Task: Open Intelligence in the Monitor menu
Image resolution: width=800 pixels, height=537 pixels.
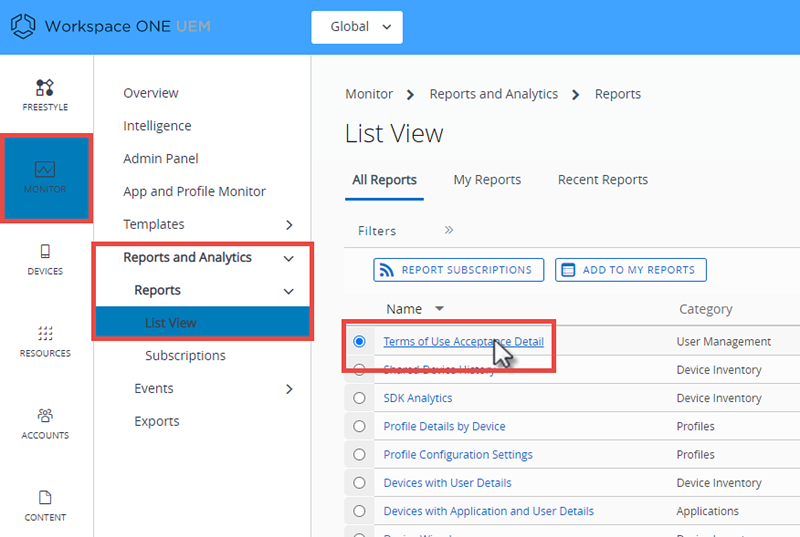Action: [x=157, y=126]
